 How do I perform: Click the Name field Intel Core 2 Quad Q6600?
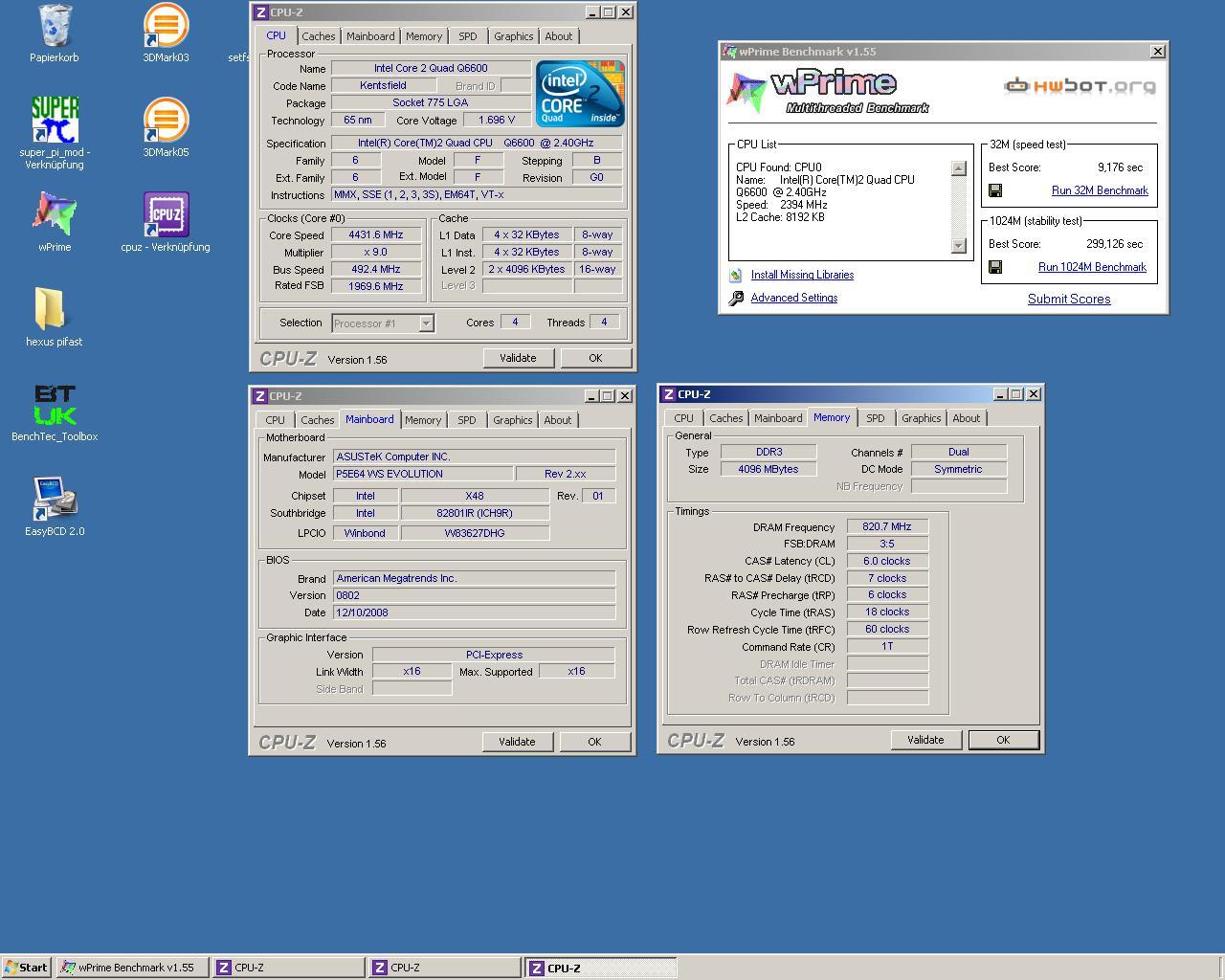[x=431, y=69]
